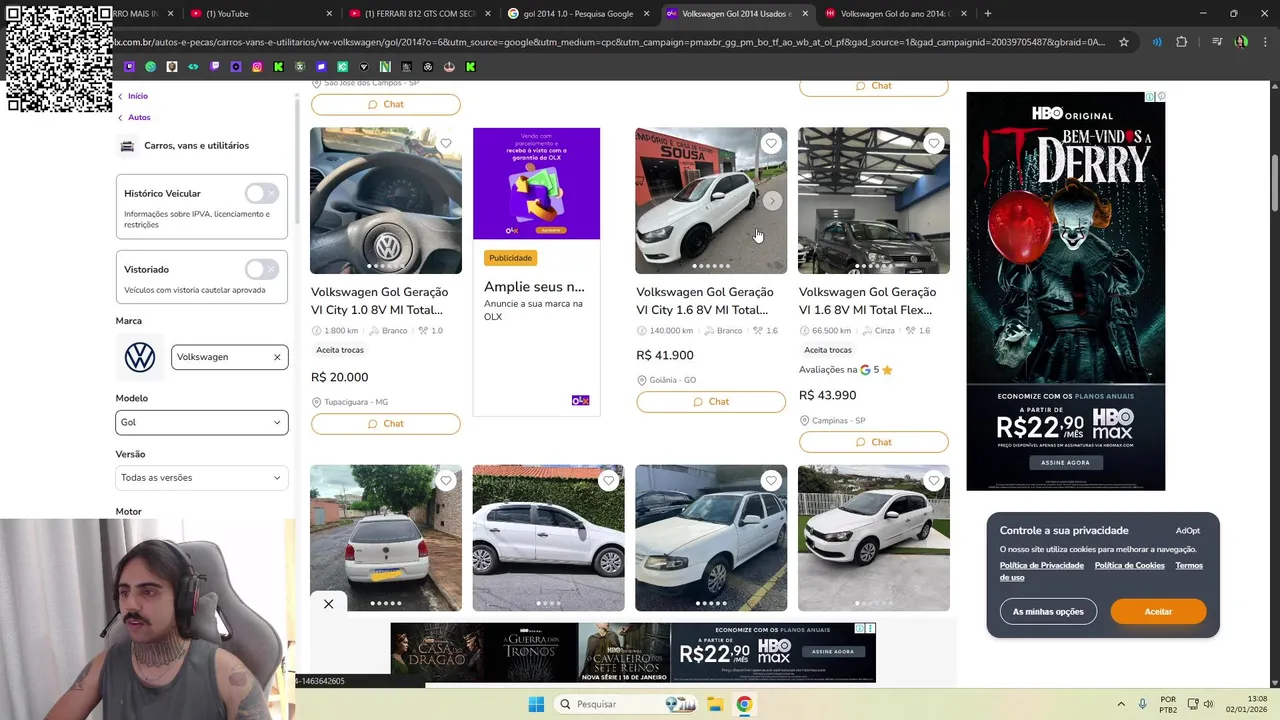Switch to Volkswagen Gol do ano 2014 tab
Image resolution: width=1280 pixels, height=720 pixels.
tap(895, 13)
